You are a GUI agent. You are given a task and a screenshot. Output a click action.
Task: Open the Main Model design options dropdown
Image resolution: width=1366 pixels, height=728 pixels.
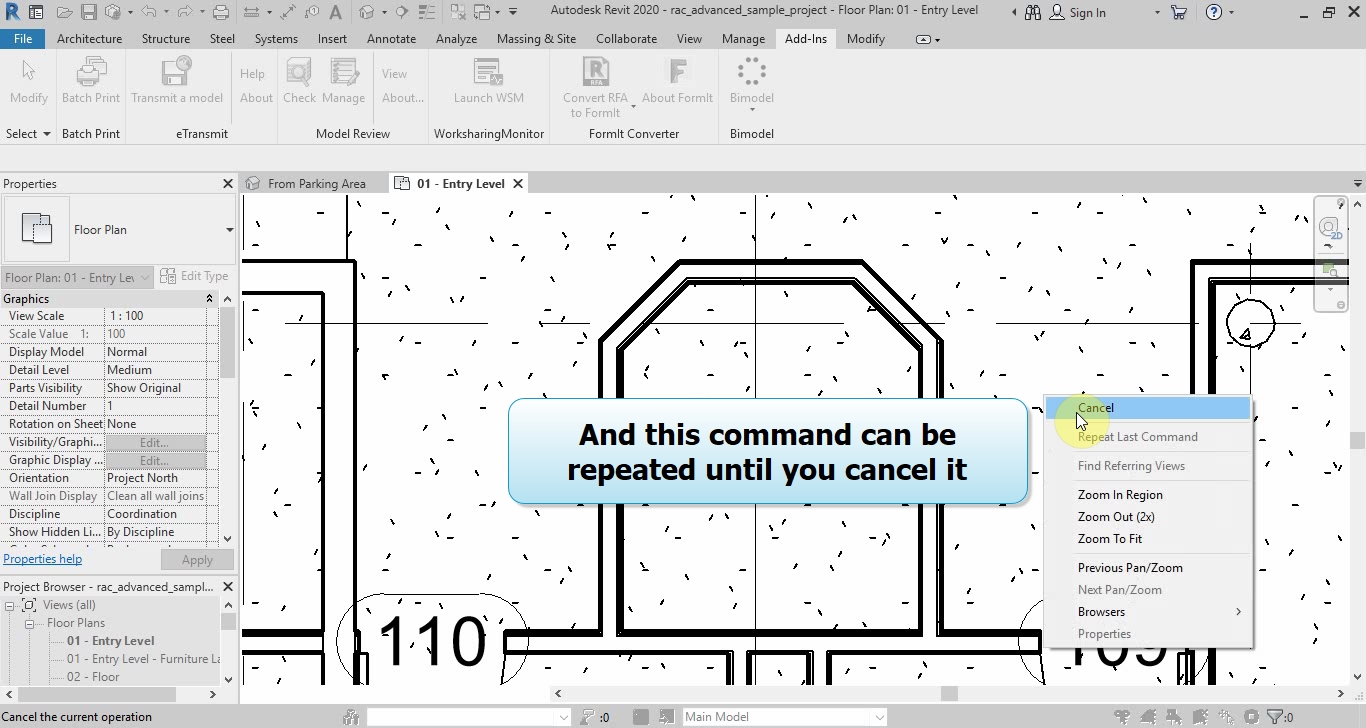click(880, 717)
